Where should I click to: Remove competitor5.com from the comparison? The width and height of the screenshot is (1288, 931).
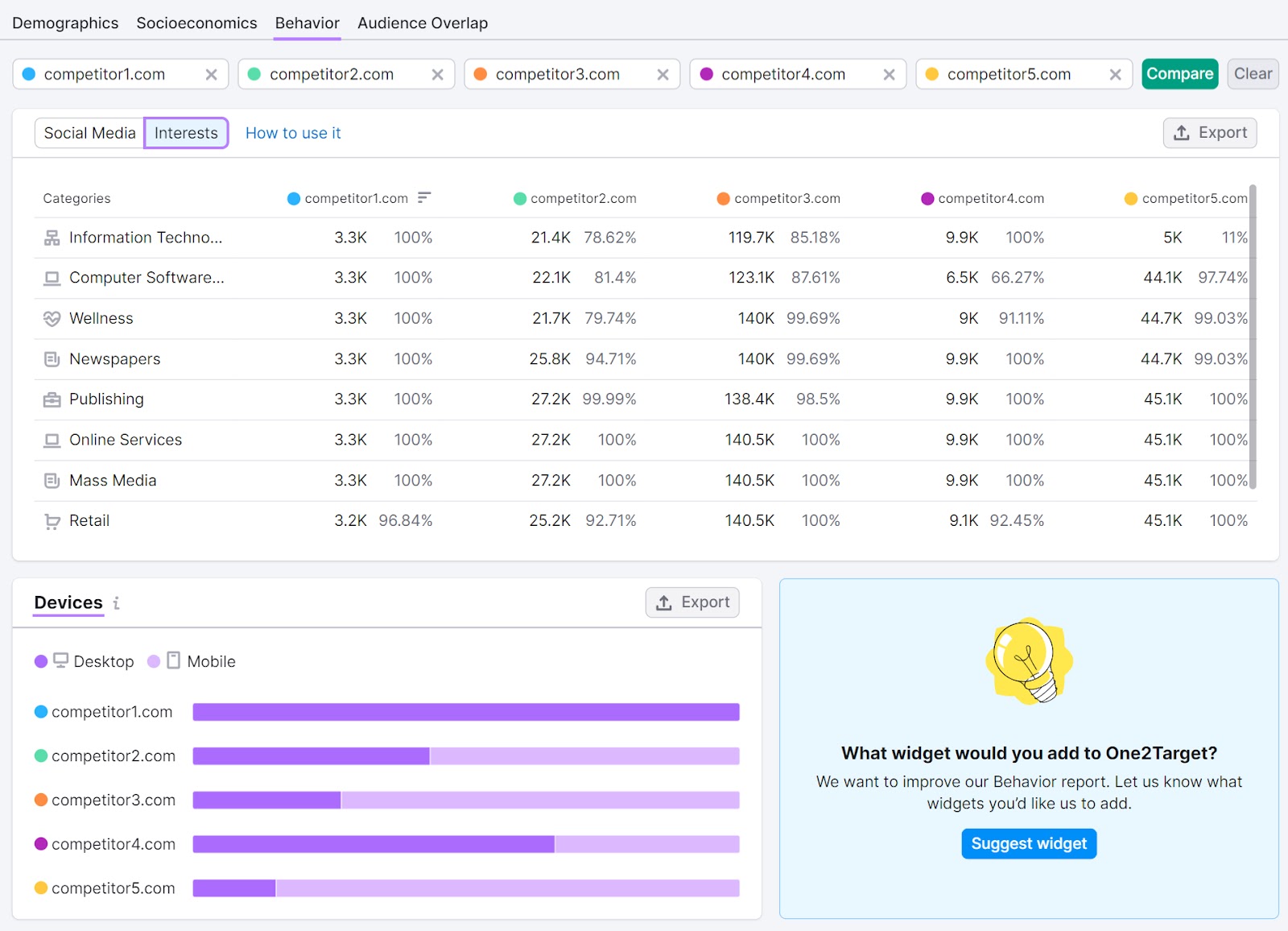1116,73
